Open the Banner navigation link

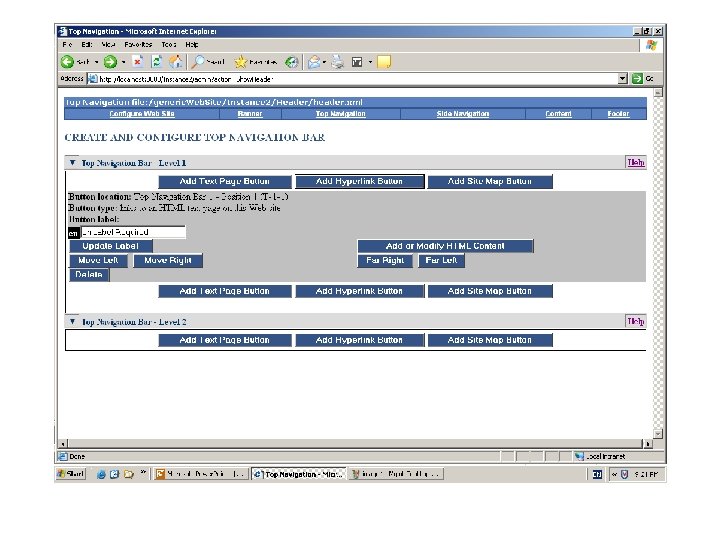click(x=250, y=113)
